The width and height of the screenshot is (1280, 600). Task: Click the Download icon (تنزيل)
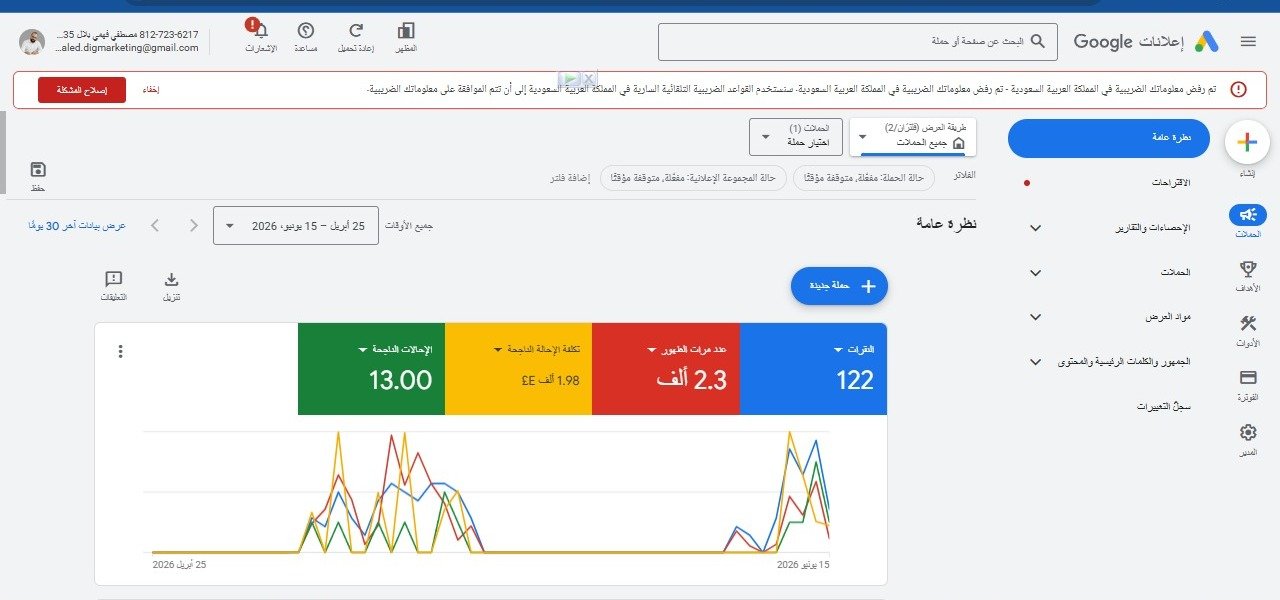pyautogui.click(x=171, y=279)
